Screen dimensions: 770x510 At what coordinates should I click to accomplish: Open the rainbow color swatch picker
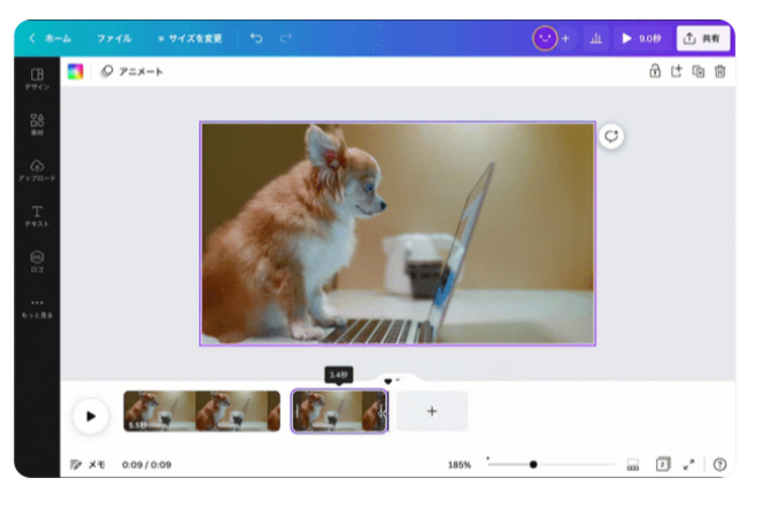click(75, 71)
